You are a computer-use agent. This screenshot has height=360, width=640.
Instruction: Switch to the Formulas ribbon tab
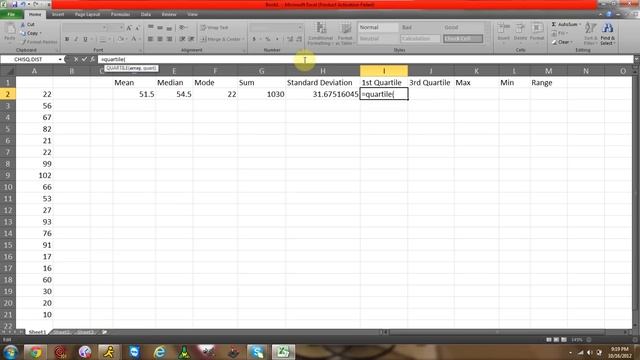(120, 14)
